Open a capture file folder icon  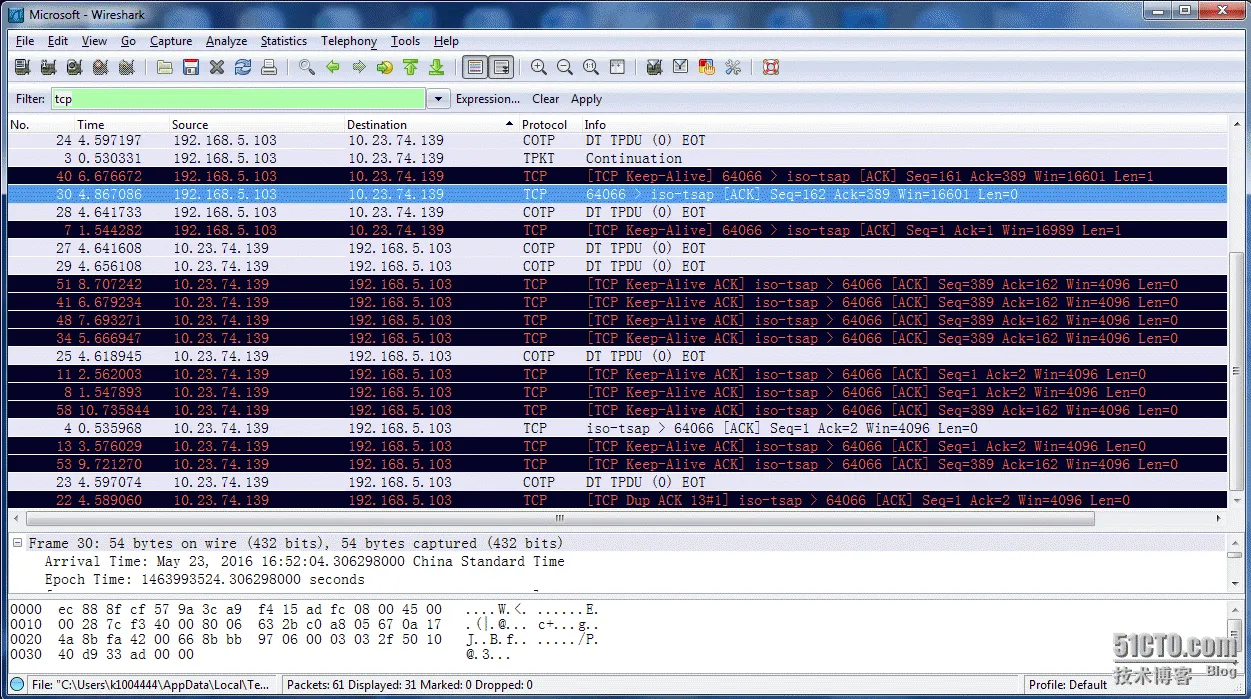165,67
